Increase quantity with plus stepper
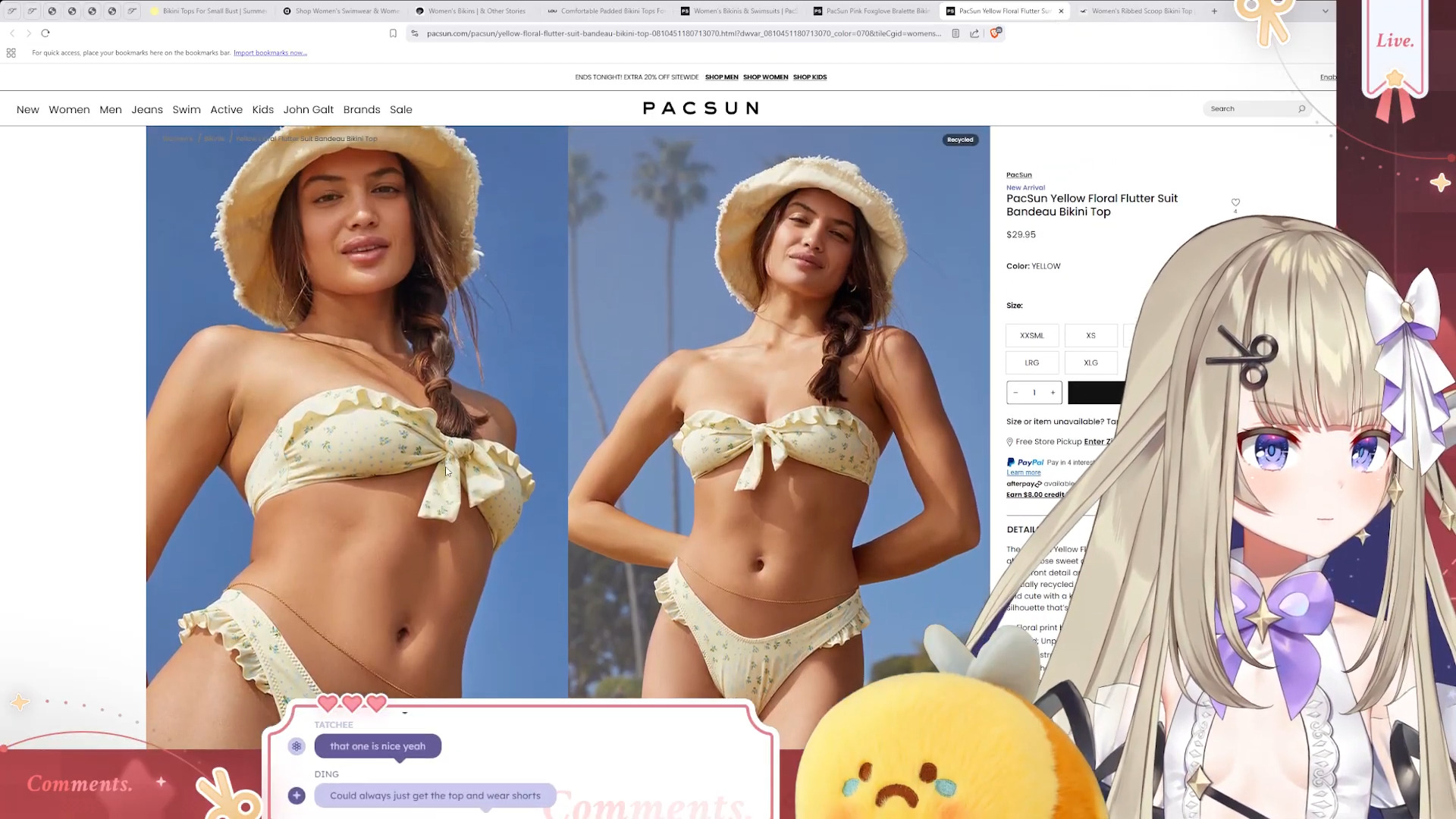 click(x=1053, y=393)
